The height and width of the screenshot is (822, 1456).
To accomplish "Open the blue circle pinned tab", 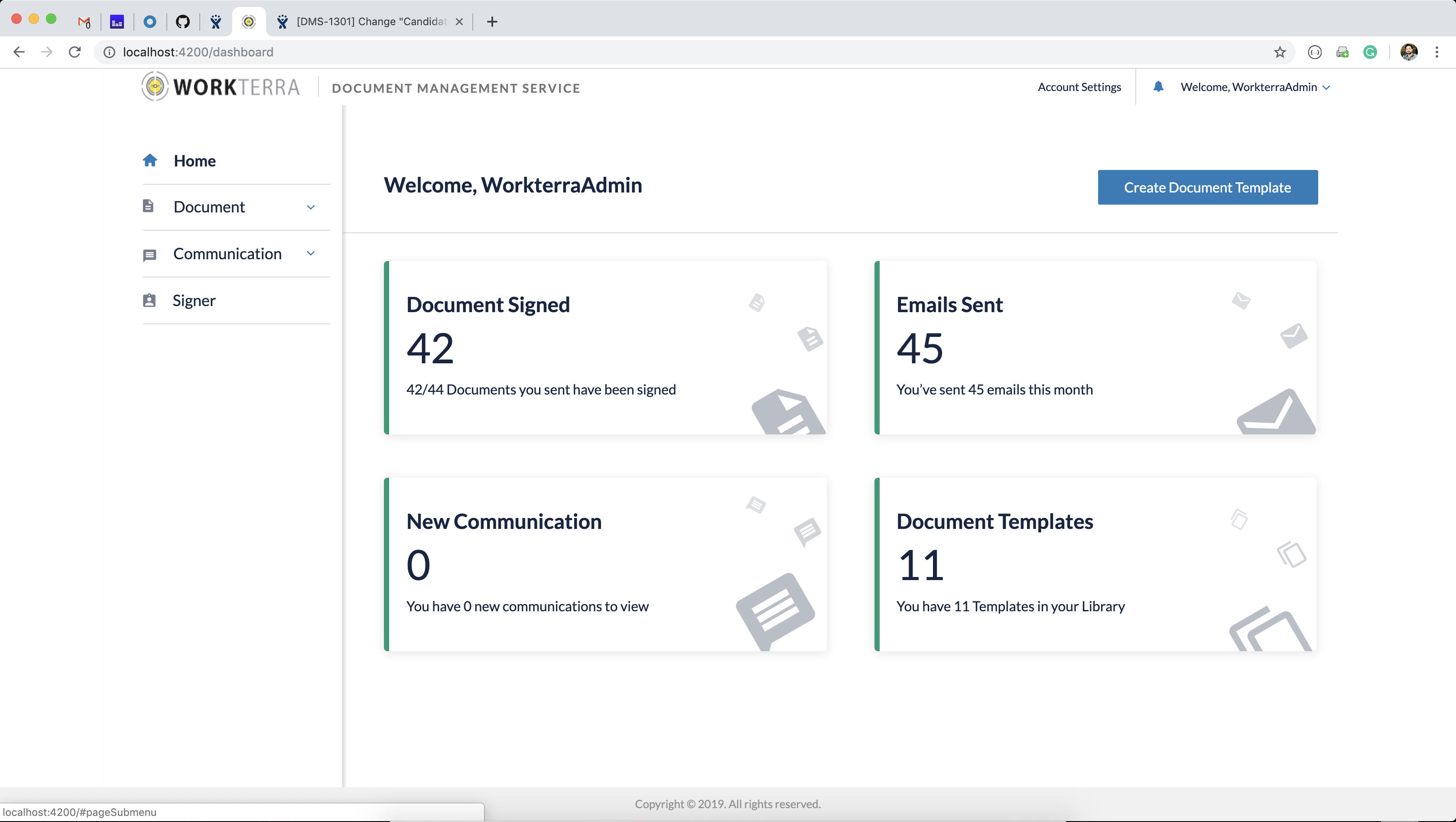I will point(150,22).
